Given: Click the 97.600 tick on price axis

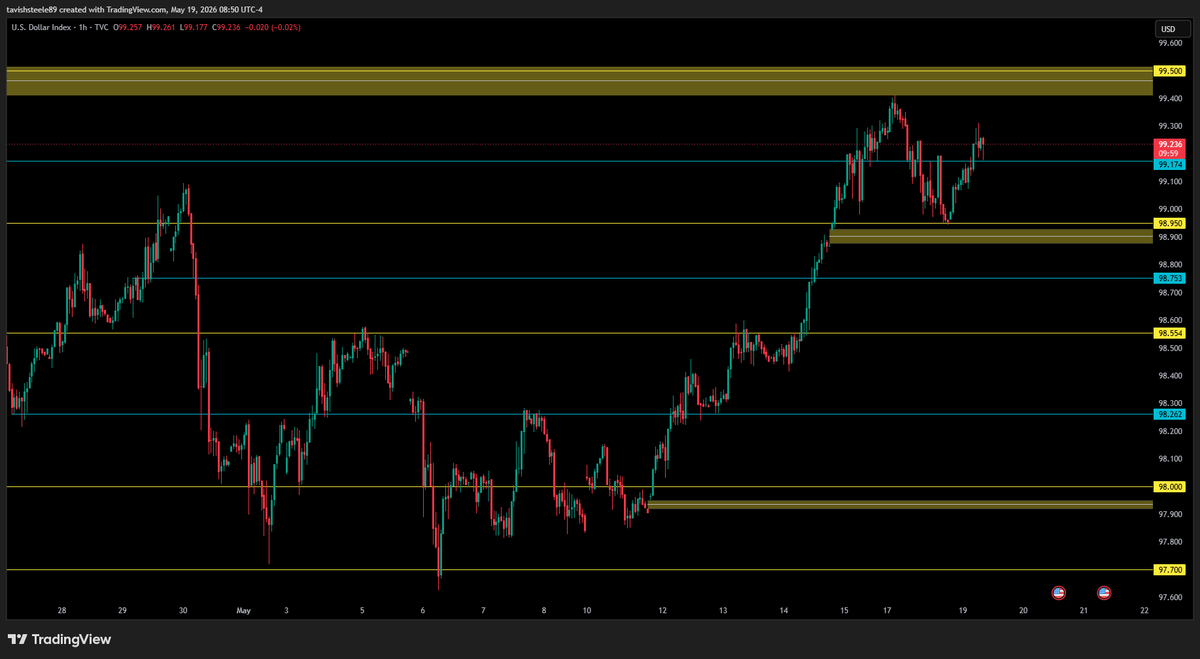Looking at the screenshot, I should point(1168,598).
